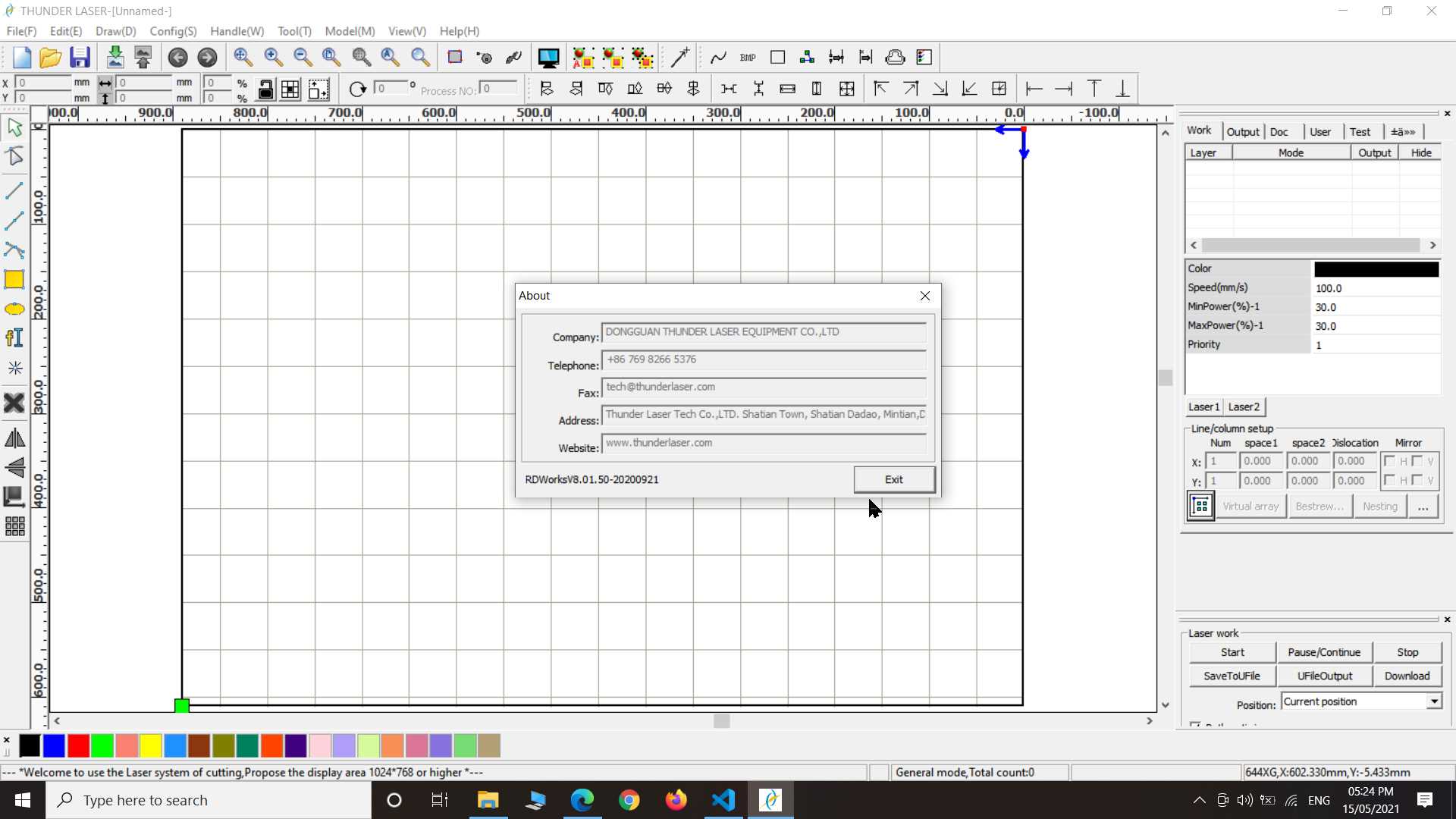Open the Draw(D) menu
The image size is (1456, 819).
[115, 31]
